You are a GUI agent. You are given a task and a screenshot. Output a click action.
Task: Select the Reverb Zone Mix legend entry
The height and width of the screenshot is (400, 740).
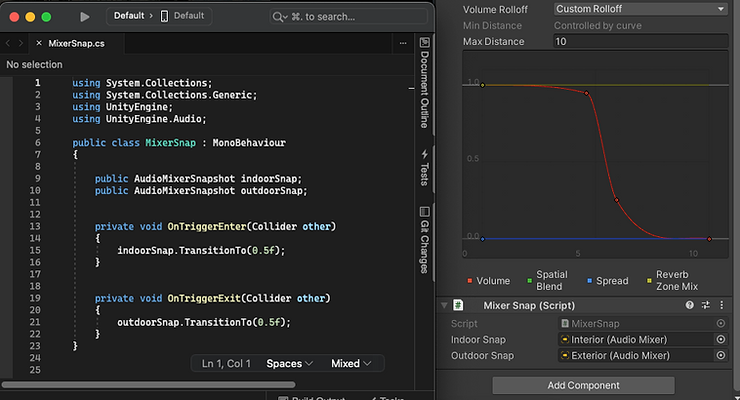[x=672, y=281]
